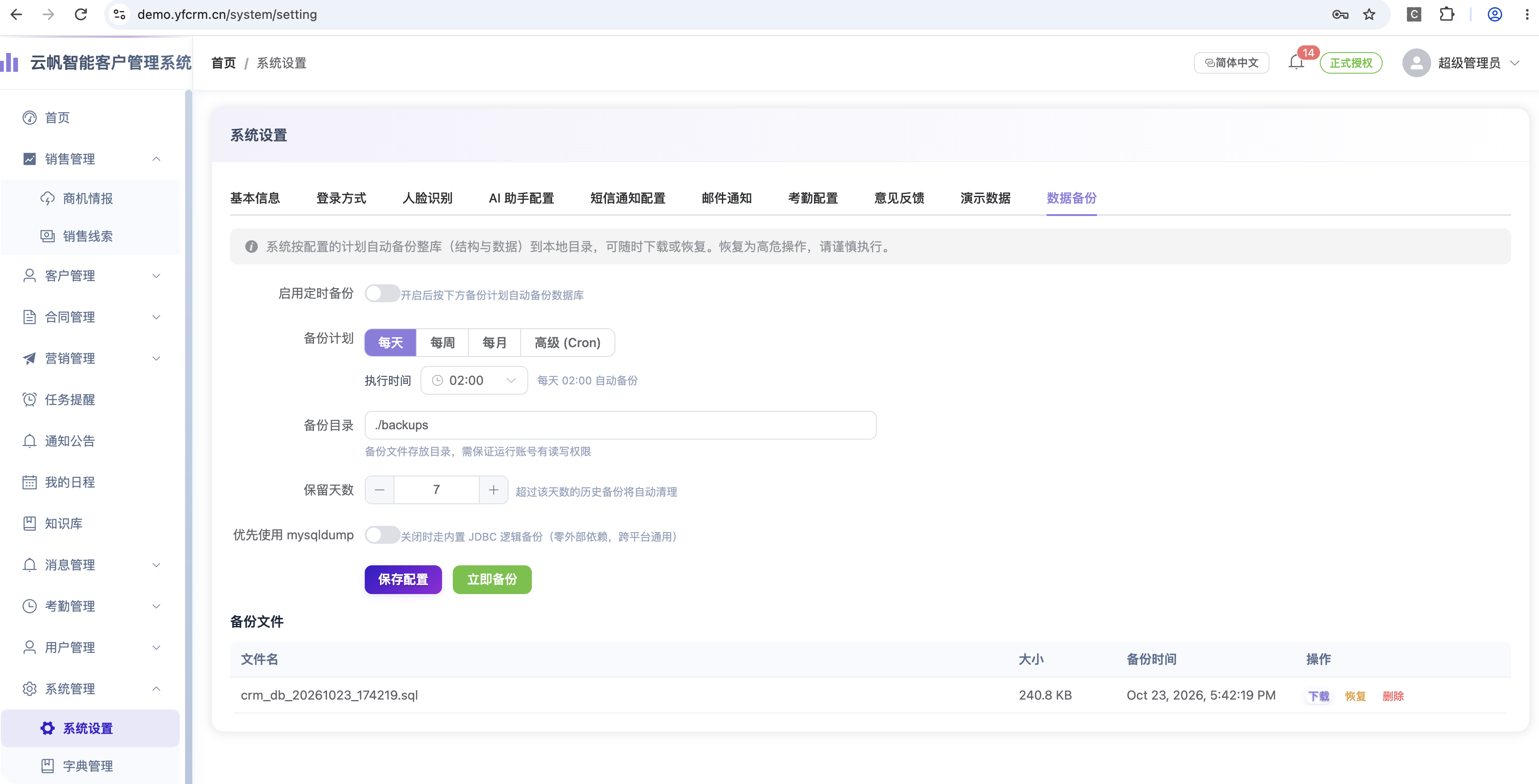Screen dimensions: 1539x784
Task: Expand the 考勤管理 sidebar menu
Action: coord(156,606)
